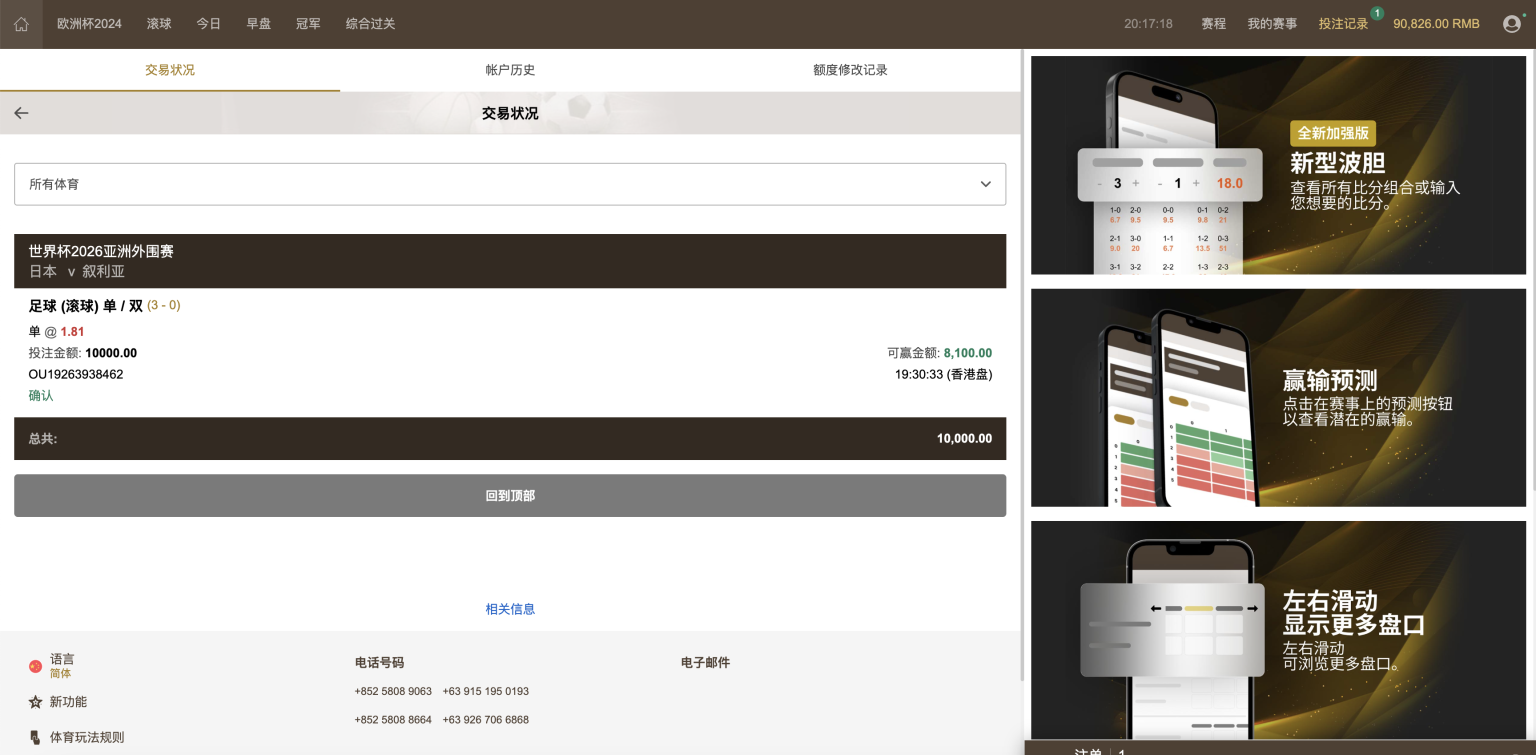Click the star icon for 新功能
Image resolution: width=1536 pixels, height=755 pixels.
[x=36, y=702]
